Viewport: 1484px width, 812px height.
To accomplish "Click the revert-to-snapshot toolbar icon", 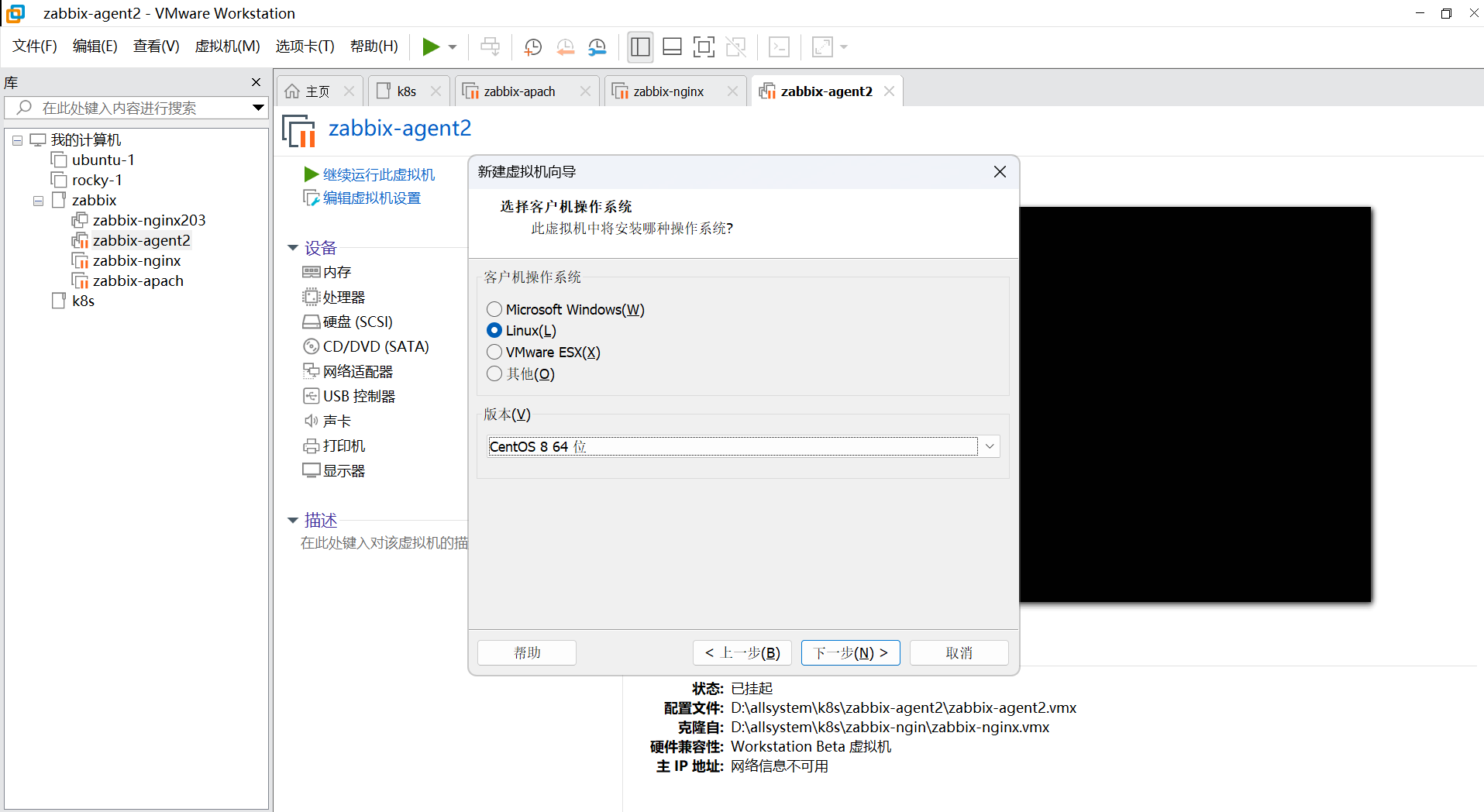I will [565, 47].
